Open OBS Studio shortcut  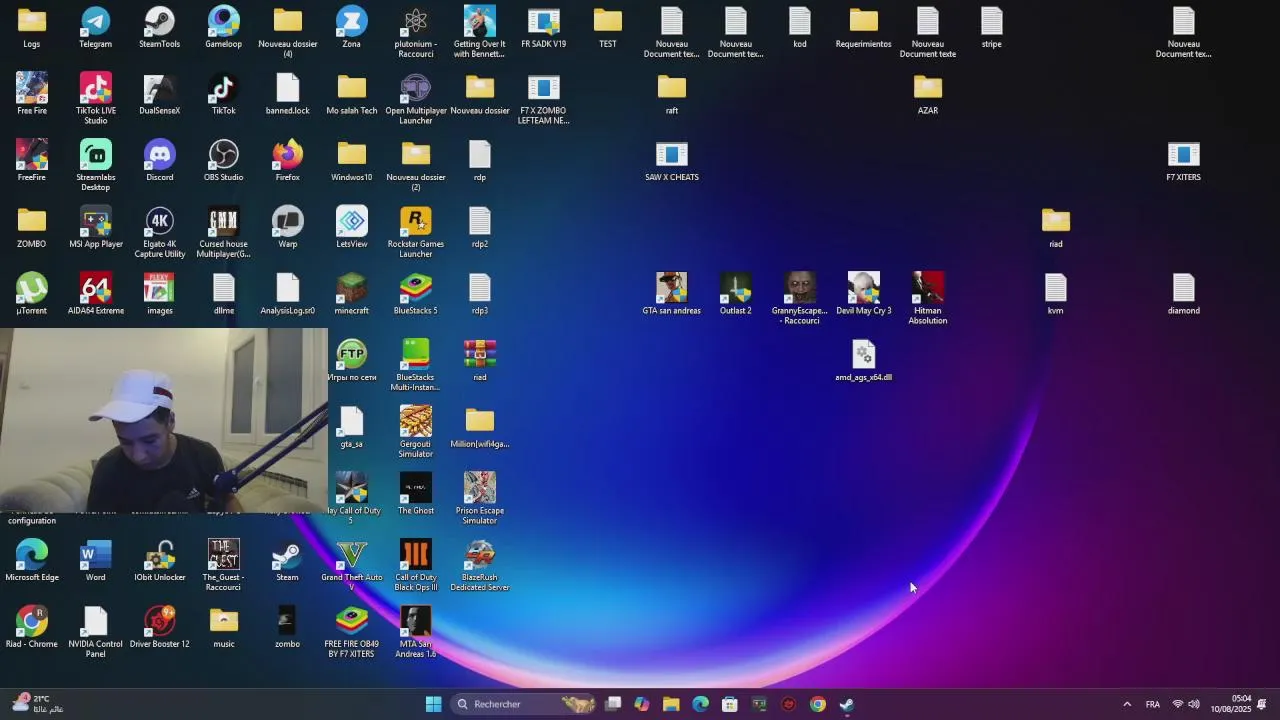tap(224, 160)
